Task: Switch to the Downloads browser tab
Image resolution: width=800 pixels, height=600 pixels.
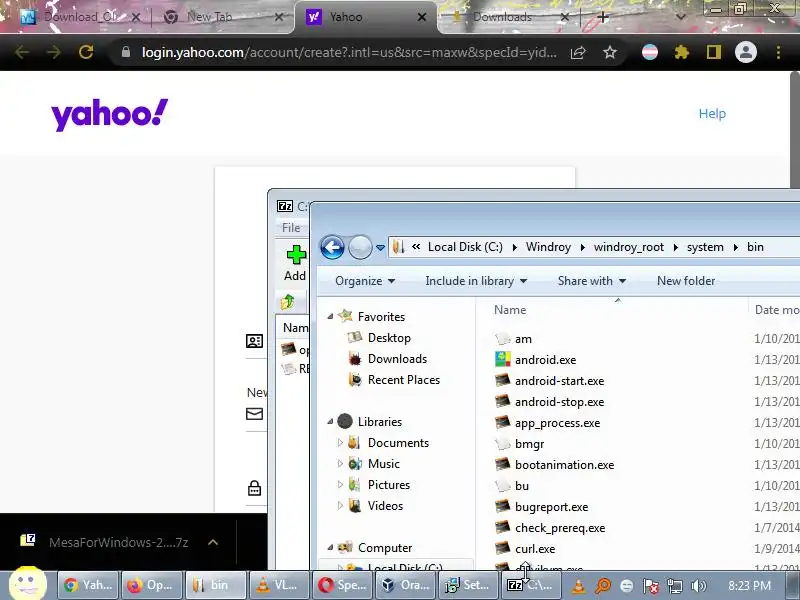Action: point(509,17)
